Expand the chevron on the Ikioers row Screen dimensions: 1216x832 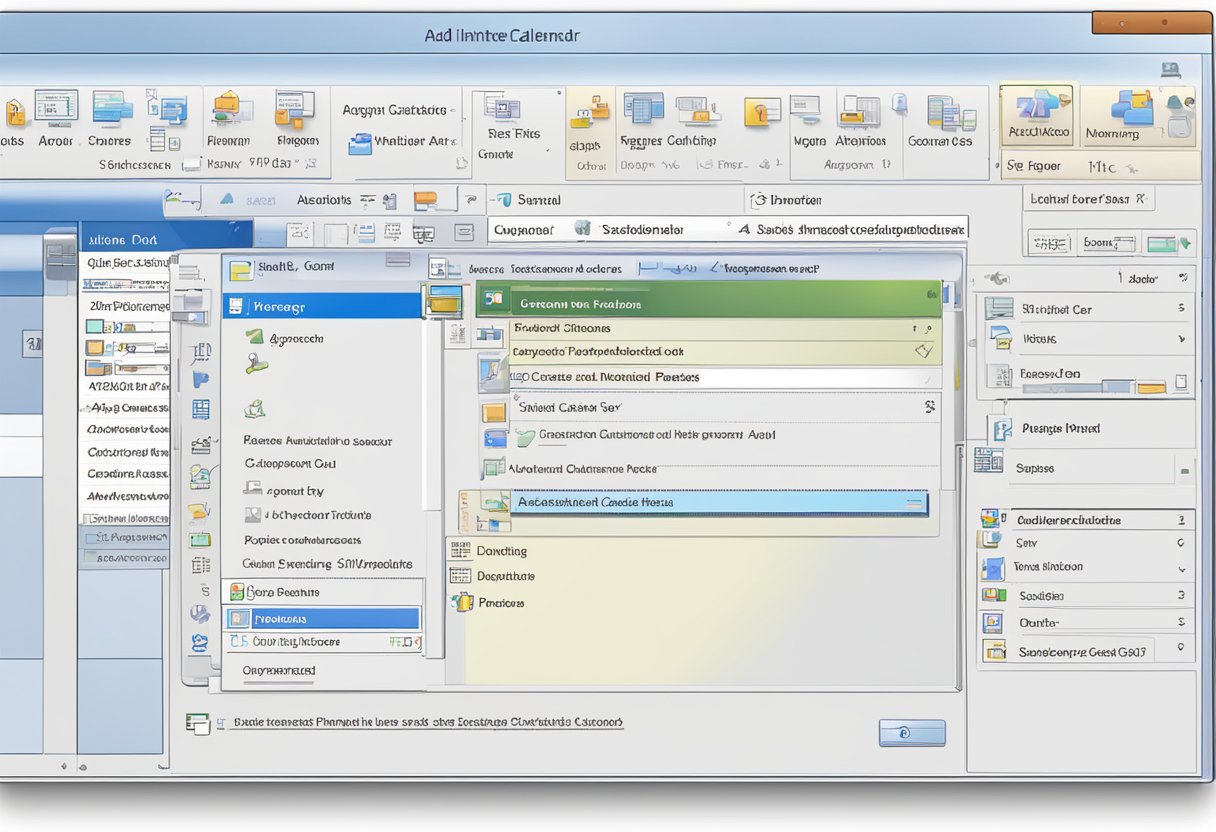[1182, 340]
